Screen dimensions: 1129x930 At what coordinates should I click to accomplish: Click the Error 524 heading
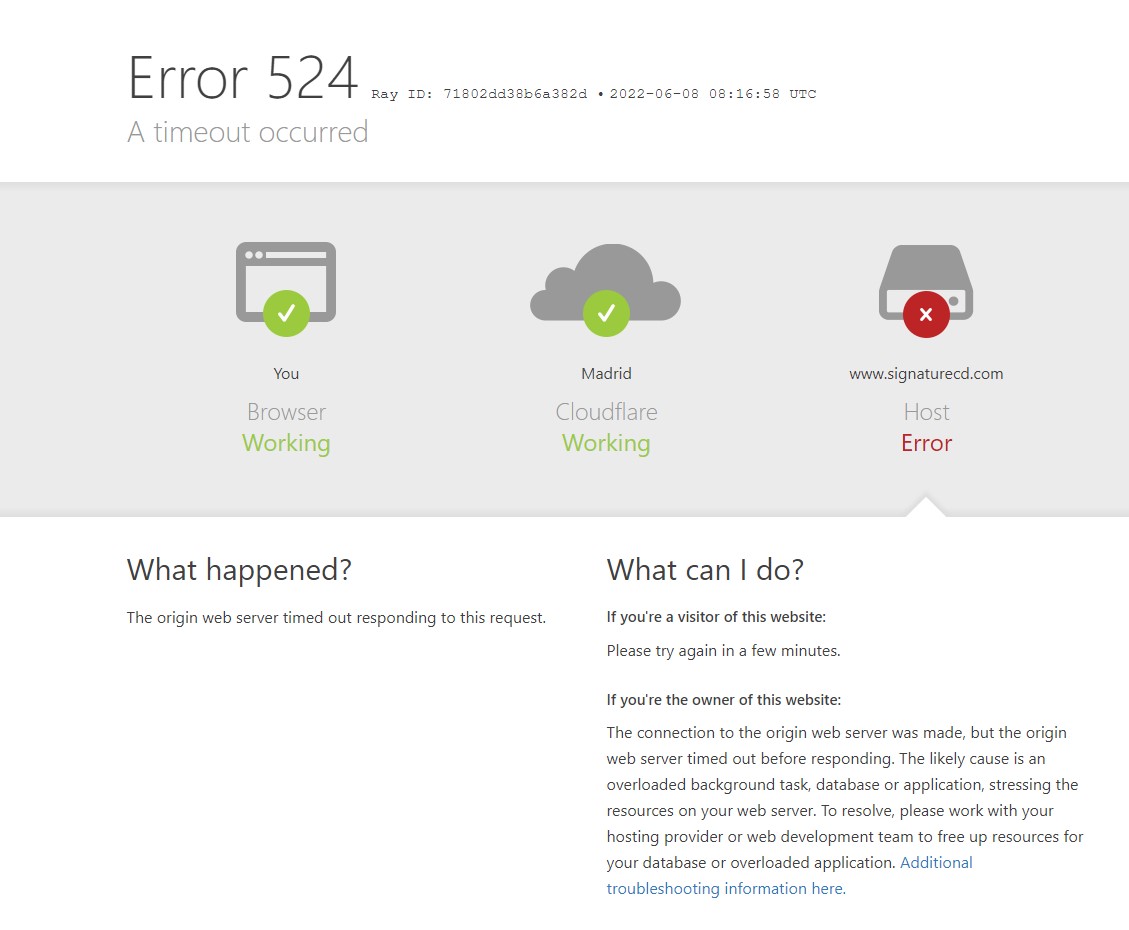(243, 77)
